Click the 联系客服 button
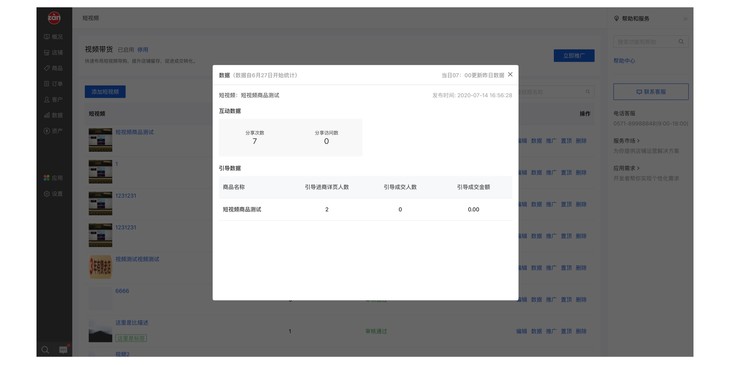This screenshot has height=365, width=730. 651,92
